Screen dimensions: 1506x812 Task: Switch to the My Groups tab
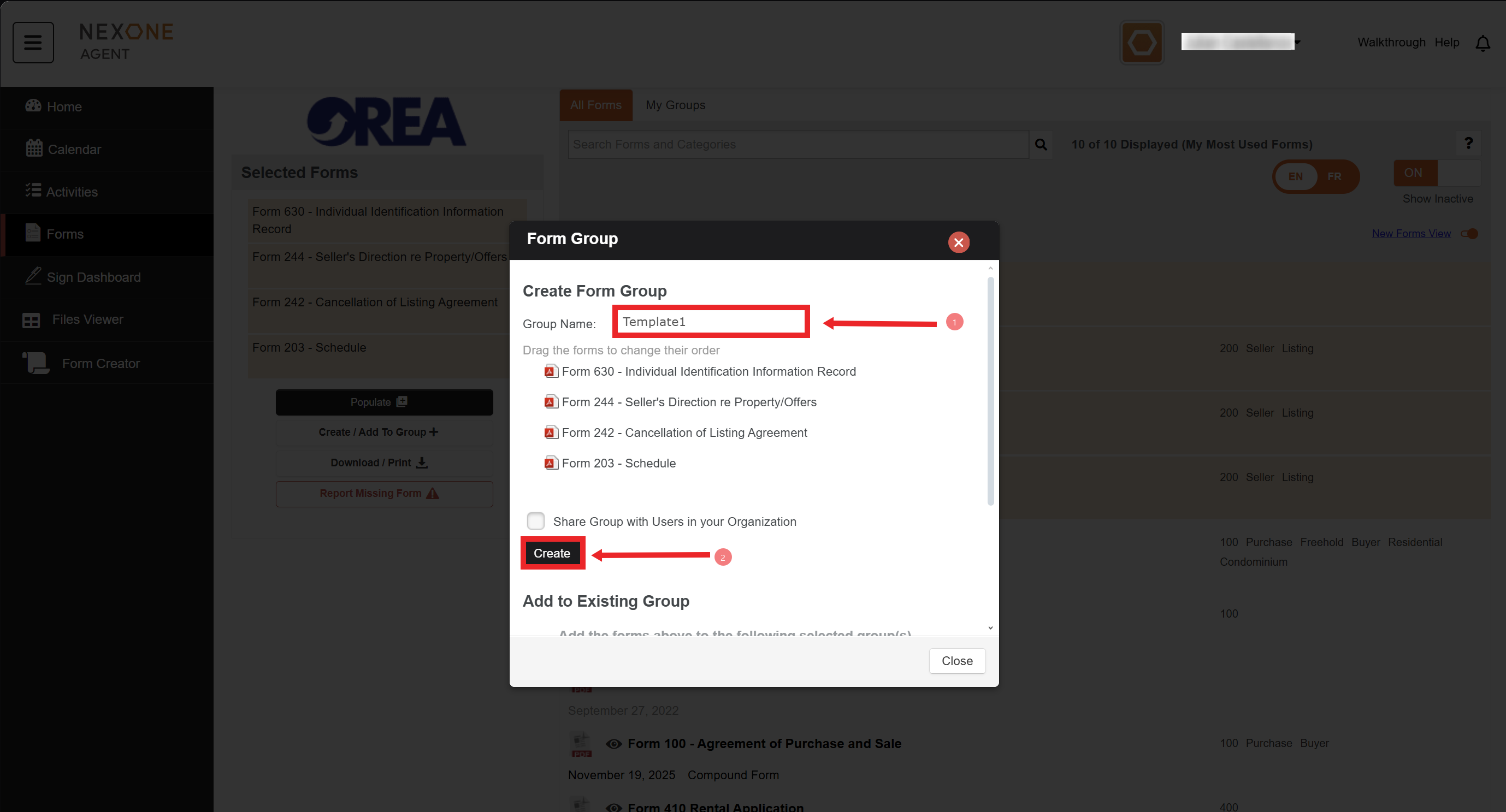(x=675, y=105)
